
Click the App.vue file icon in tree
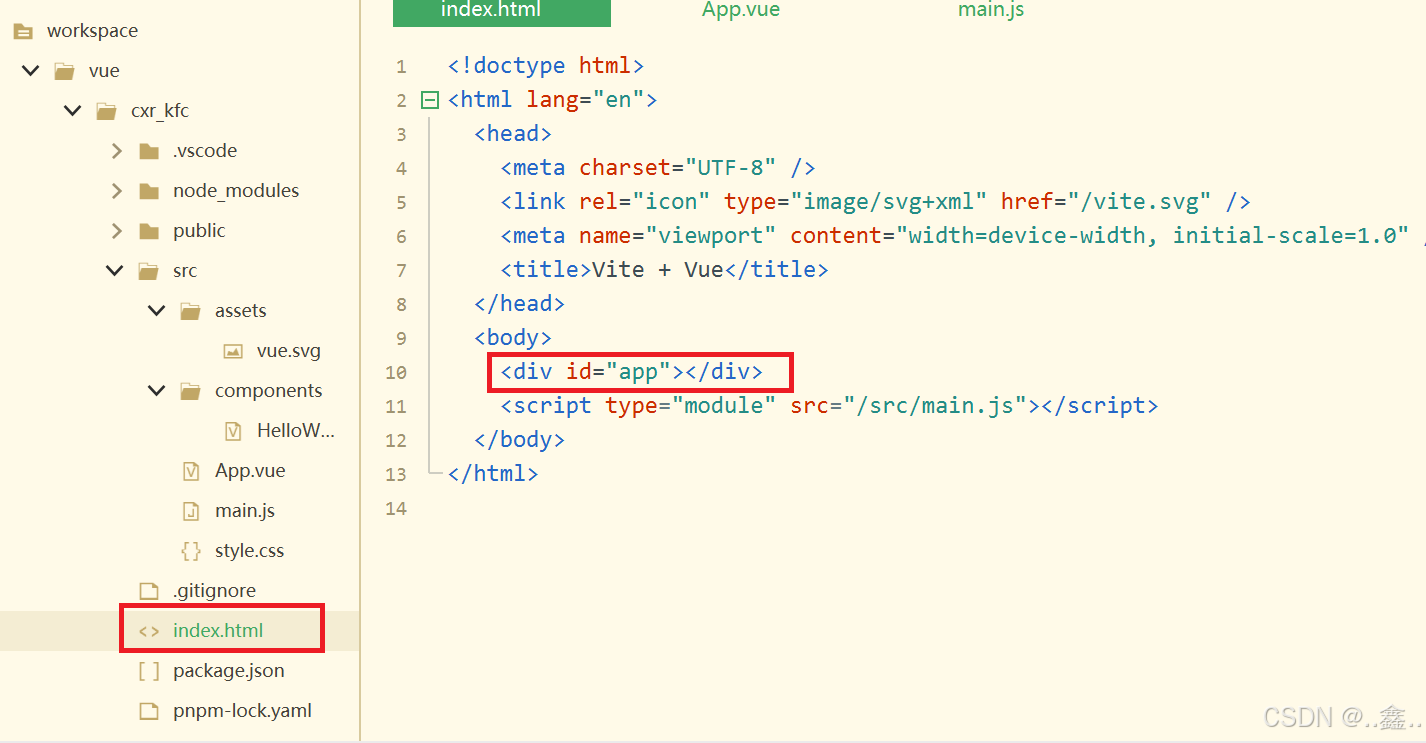tap(191, 471)
